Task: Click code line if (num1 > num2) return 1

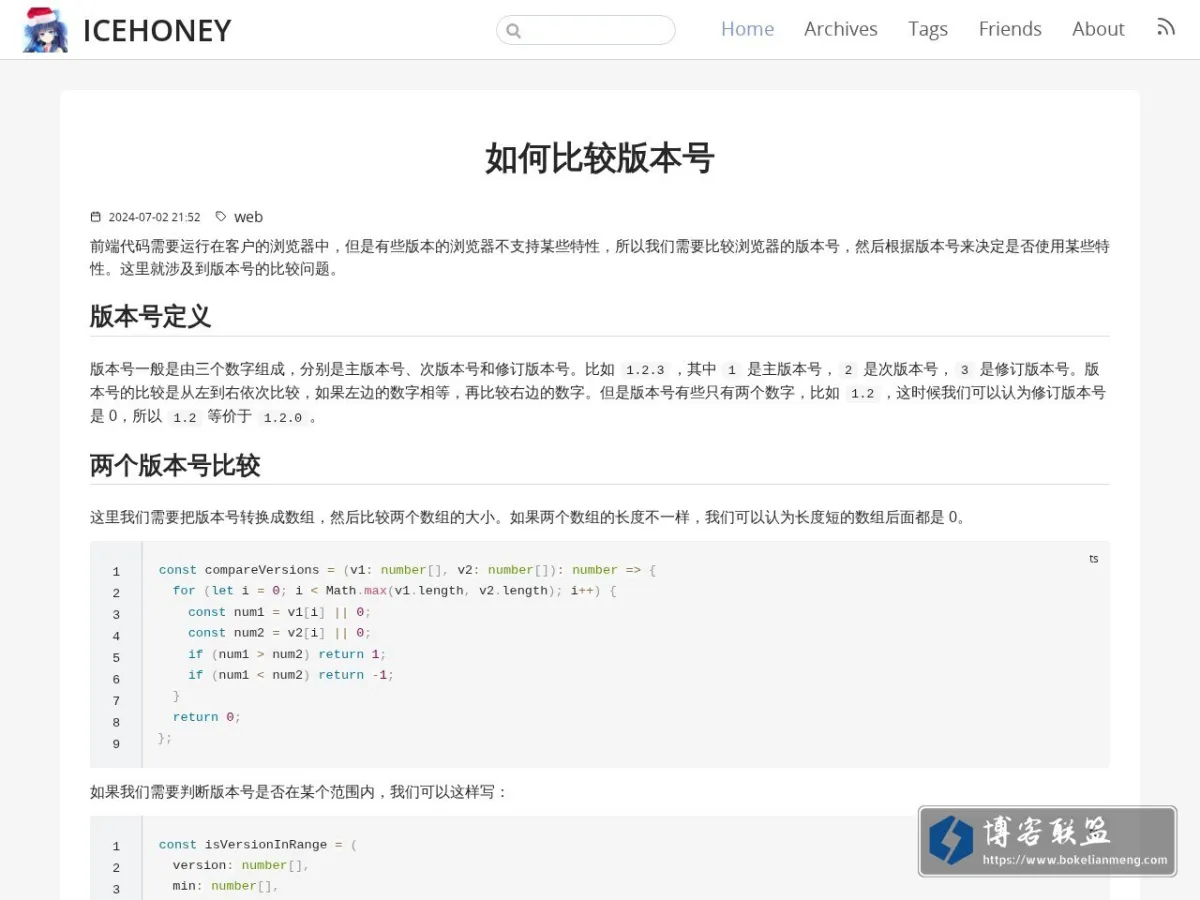Action: tap(286, 654)
